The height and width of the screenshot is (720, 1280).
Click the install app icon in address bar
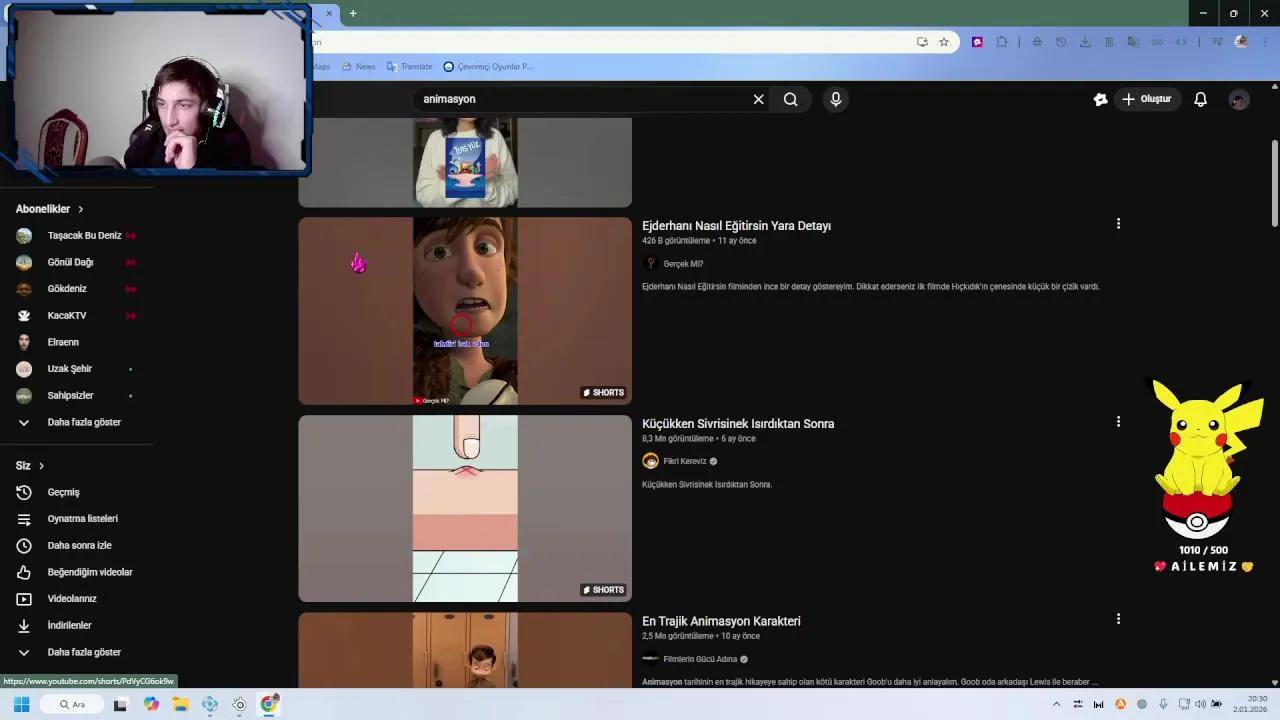tap(922, 42)
